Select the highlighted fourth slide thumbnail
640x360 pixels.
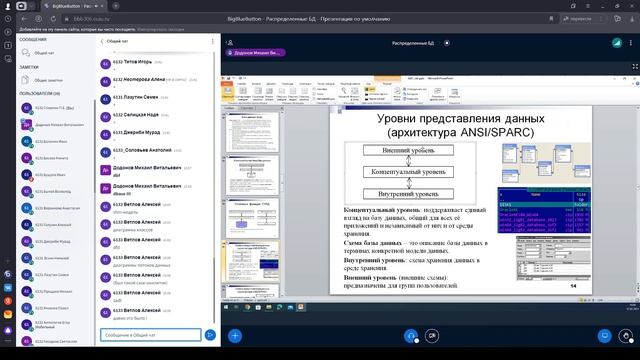point(253,261)
